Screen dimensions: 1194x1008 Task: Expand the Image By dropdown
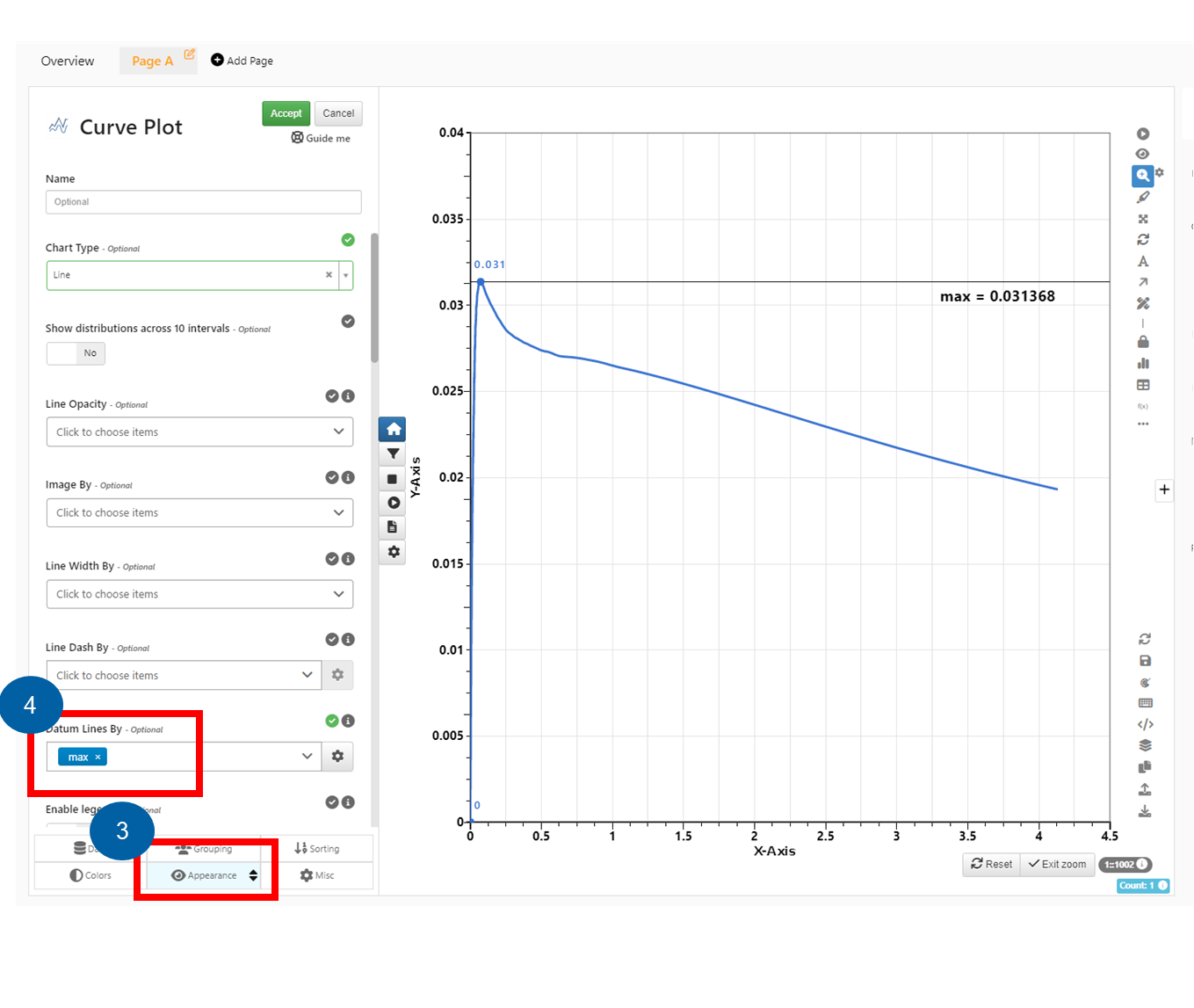tap(199, 512)
